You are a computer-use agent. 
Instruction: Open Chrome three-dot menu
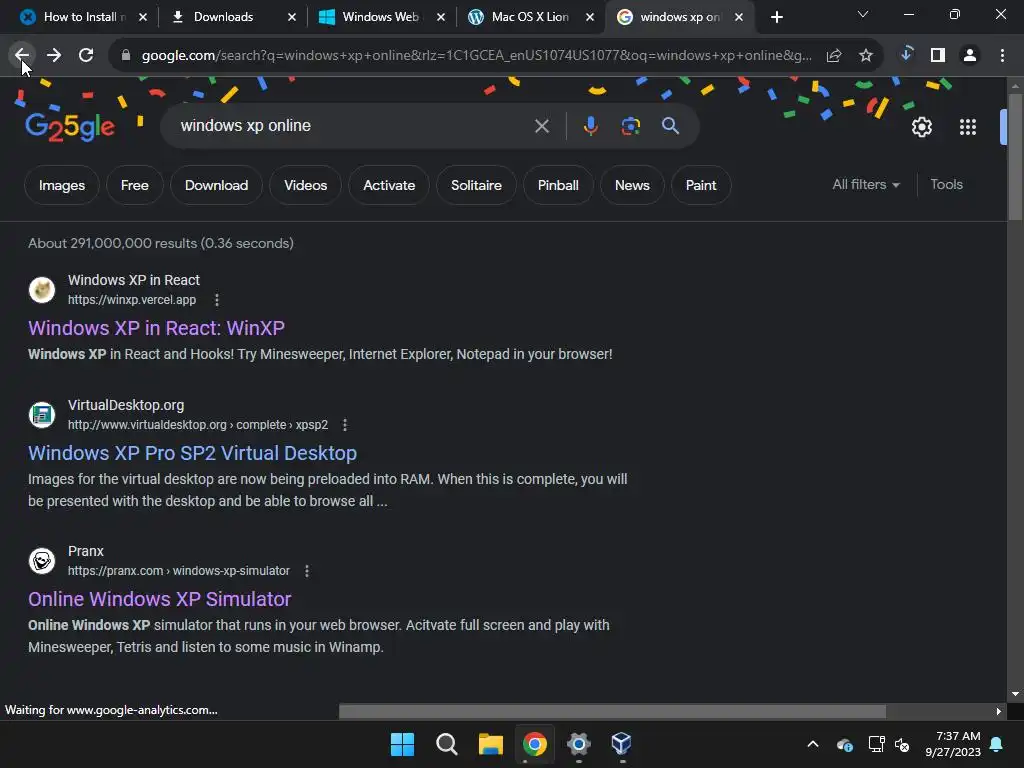[x=1002, y=56]
